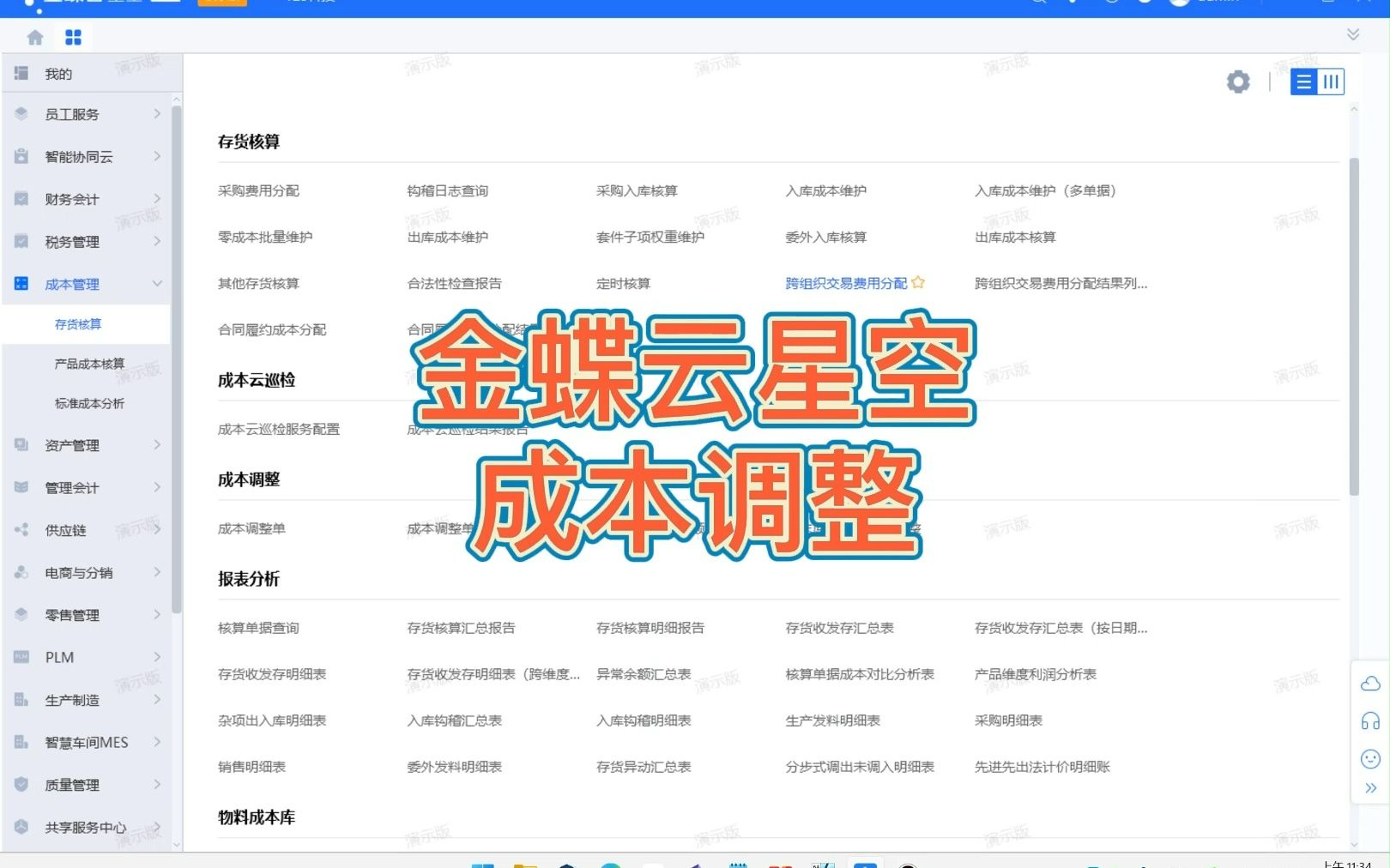Screen dimensions: 1390x868
Task: Open 钩稽日志查询 link
Action: coord(448,190)
